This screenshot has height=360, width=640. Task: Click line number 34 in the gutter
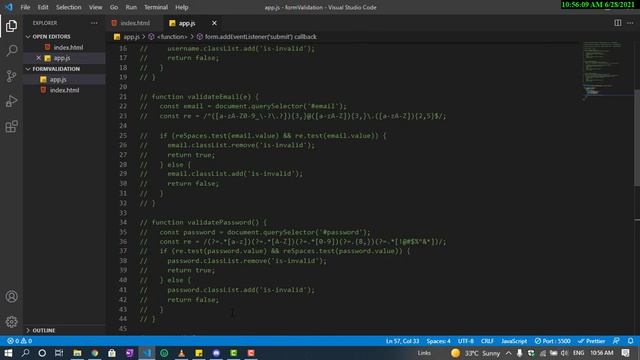point(123,222)
